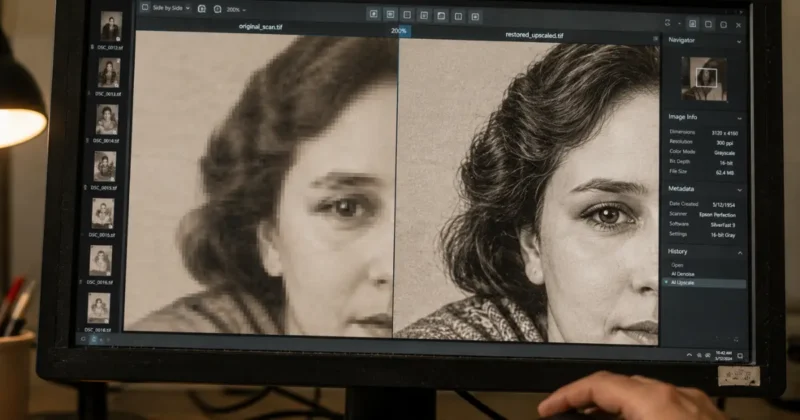Click the 62.4 MB file size value
Viewport: 800px width, 420px height.
pos(724,173)
